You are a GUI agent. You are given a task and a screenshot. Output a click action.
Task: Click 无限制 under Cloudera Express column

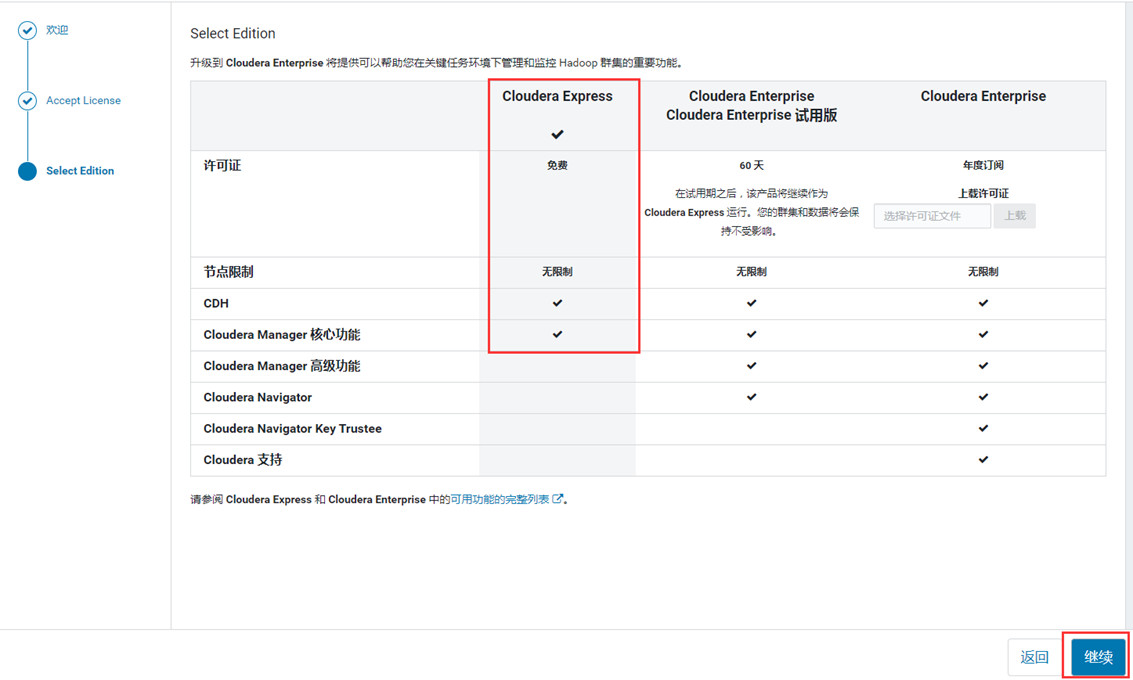click(557, 272)
